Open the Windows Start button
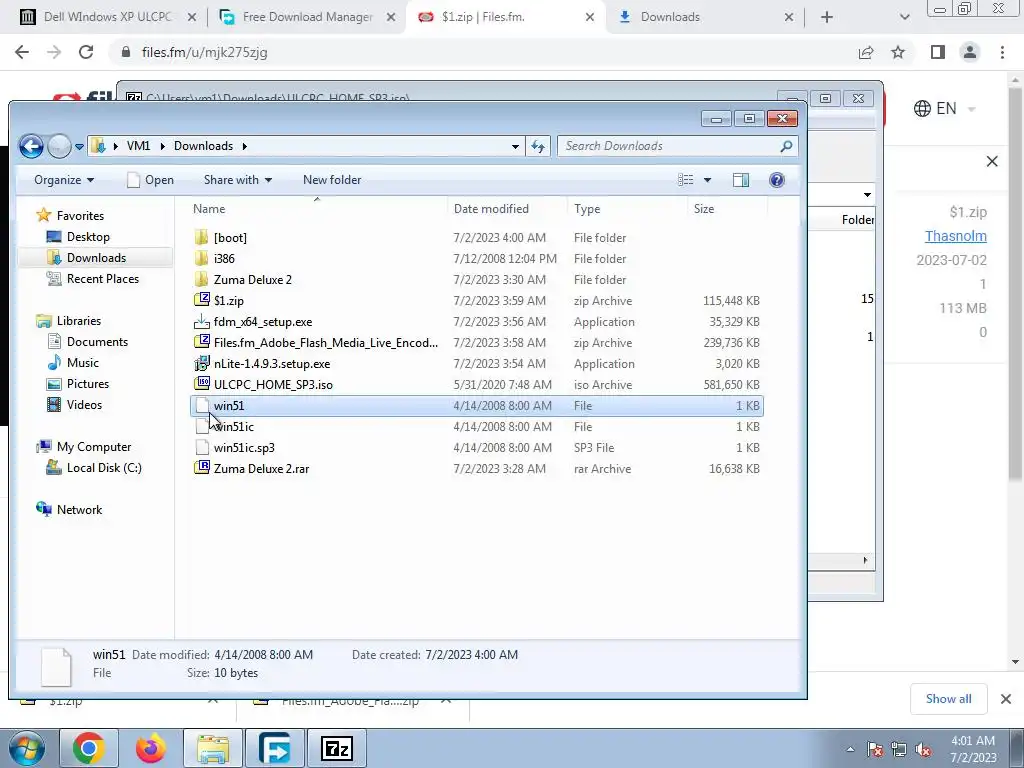 pos(26,748)
